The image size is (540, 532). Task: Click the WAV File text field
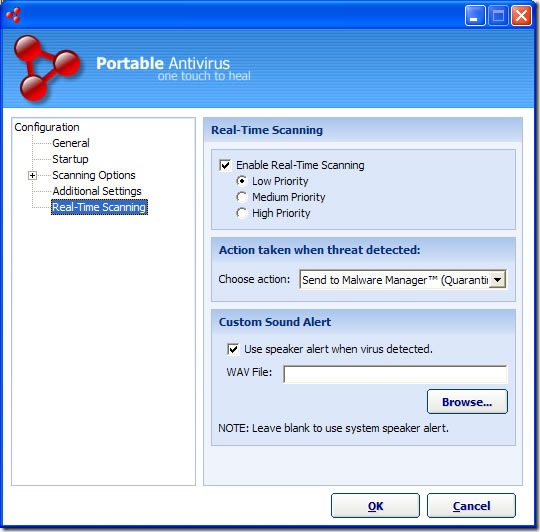(395, 374)
